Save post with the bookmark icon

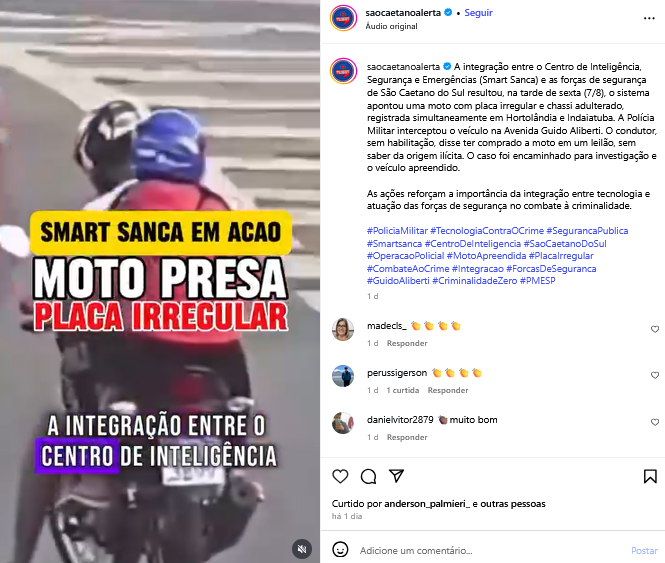tap(650, 476)
